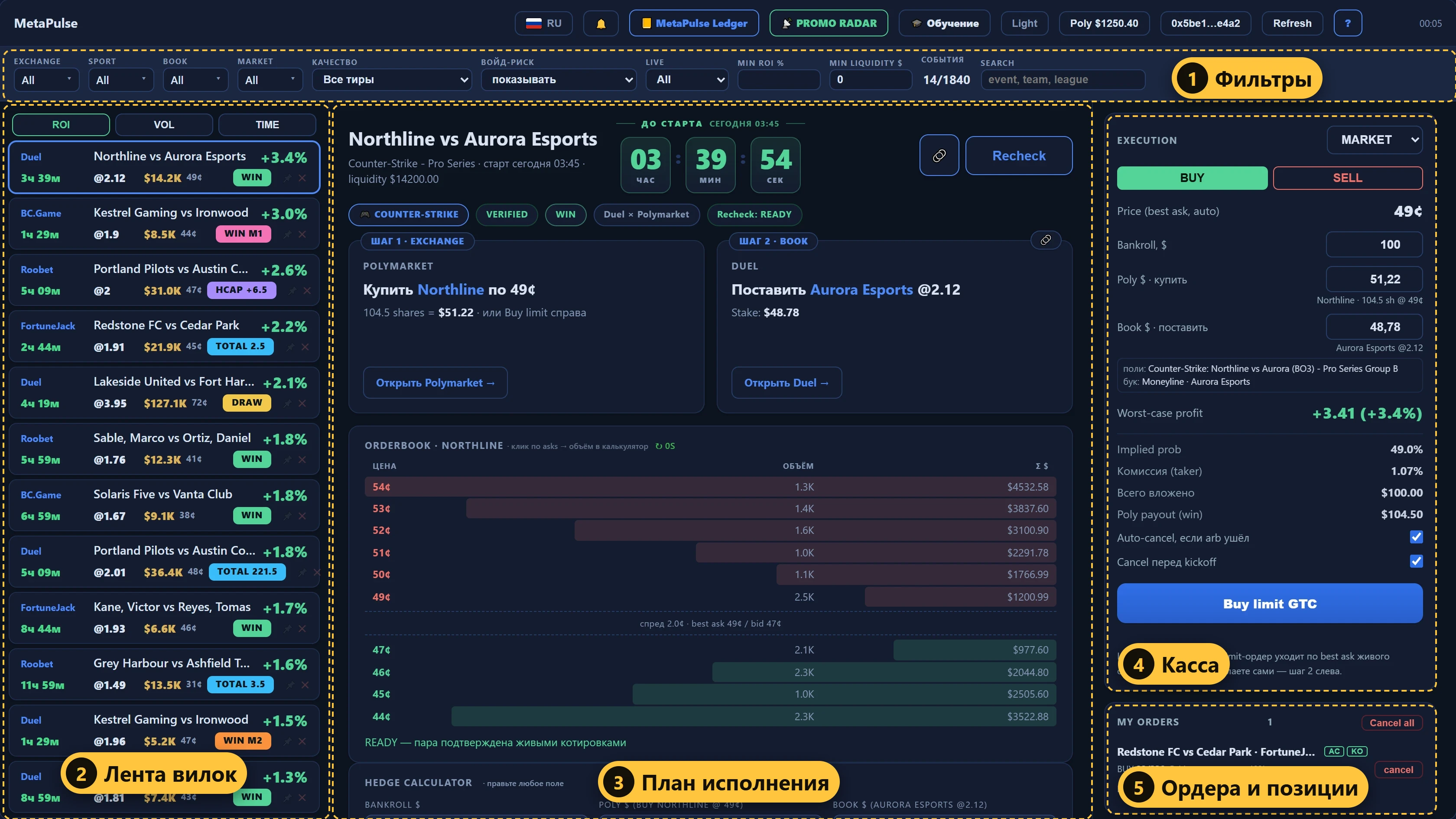The image size is (1456, 819).
Task: Click Cancel all in My Orders
Action: pyautogui.click(x=1391, y=722)
